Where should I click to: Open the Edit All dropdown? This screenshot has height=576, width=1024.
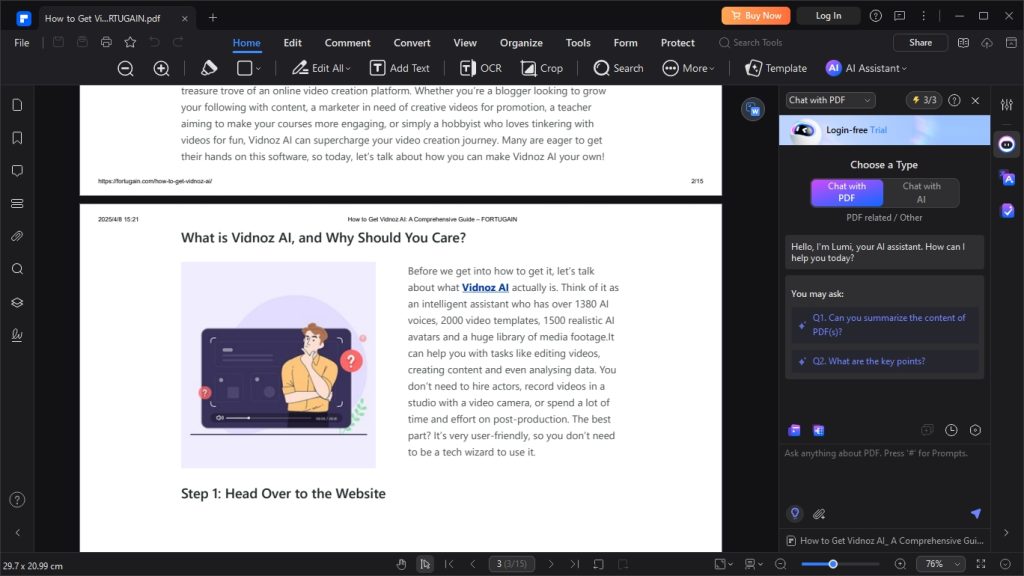(x=321, y=68)
